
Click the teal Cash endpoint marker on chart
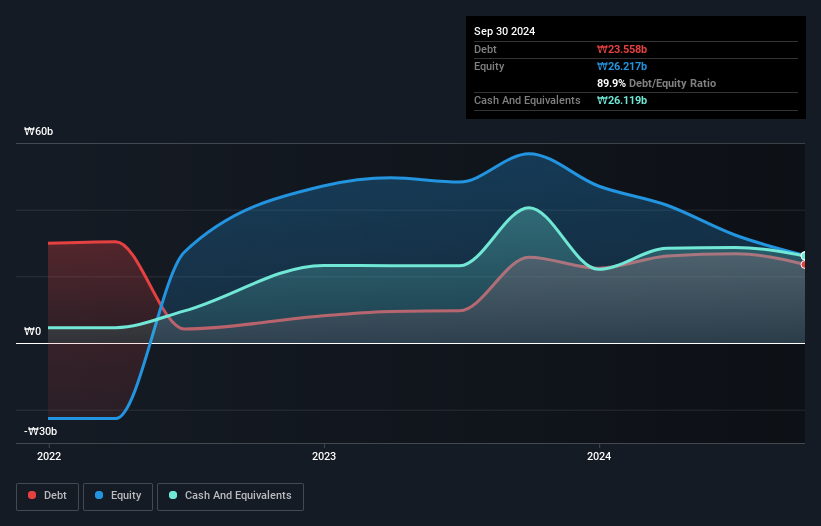804,256
